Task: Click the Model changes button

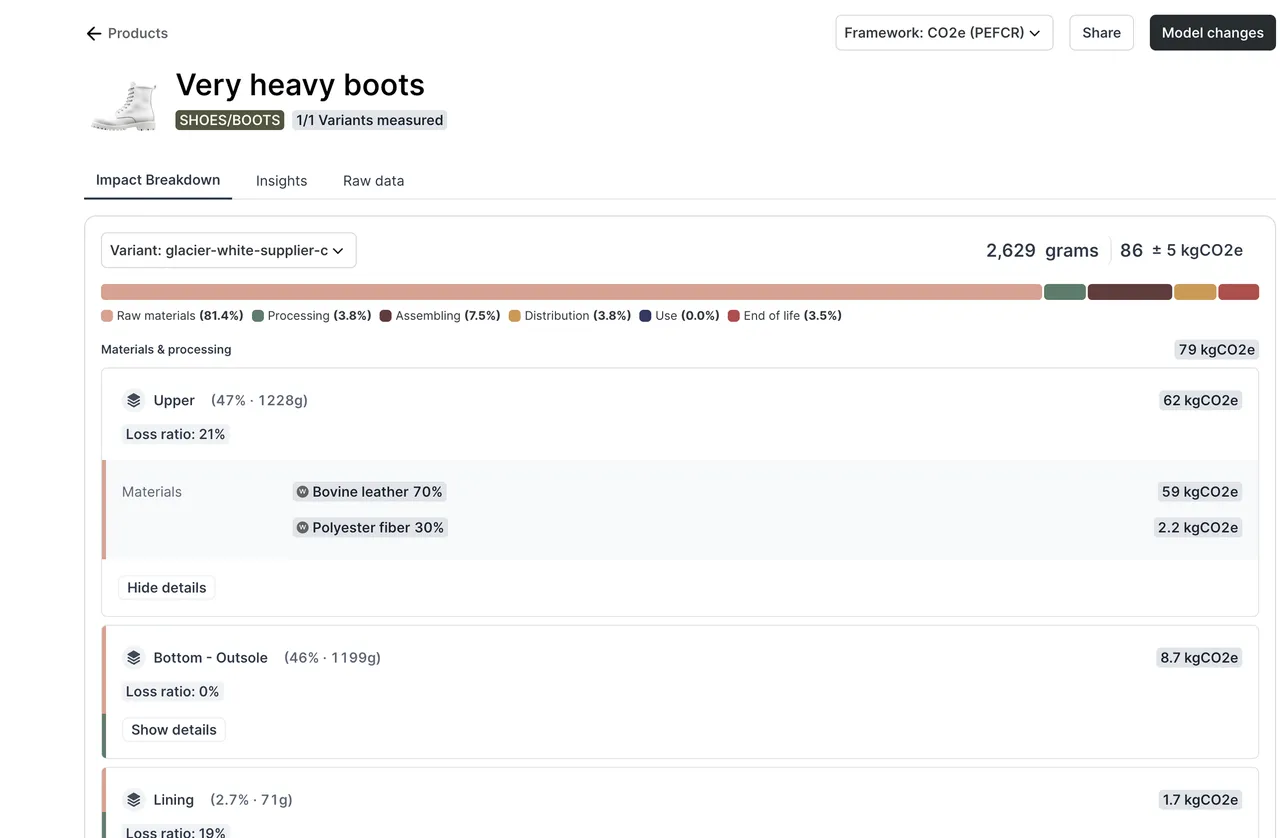Action: pyautogui.click(x=1213, y=33)
